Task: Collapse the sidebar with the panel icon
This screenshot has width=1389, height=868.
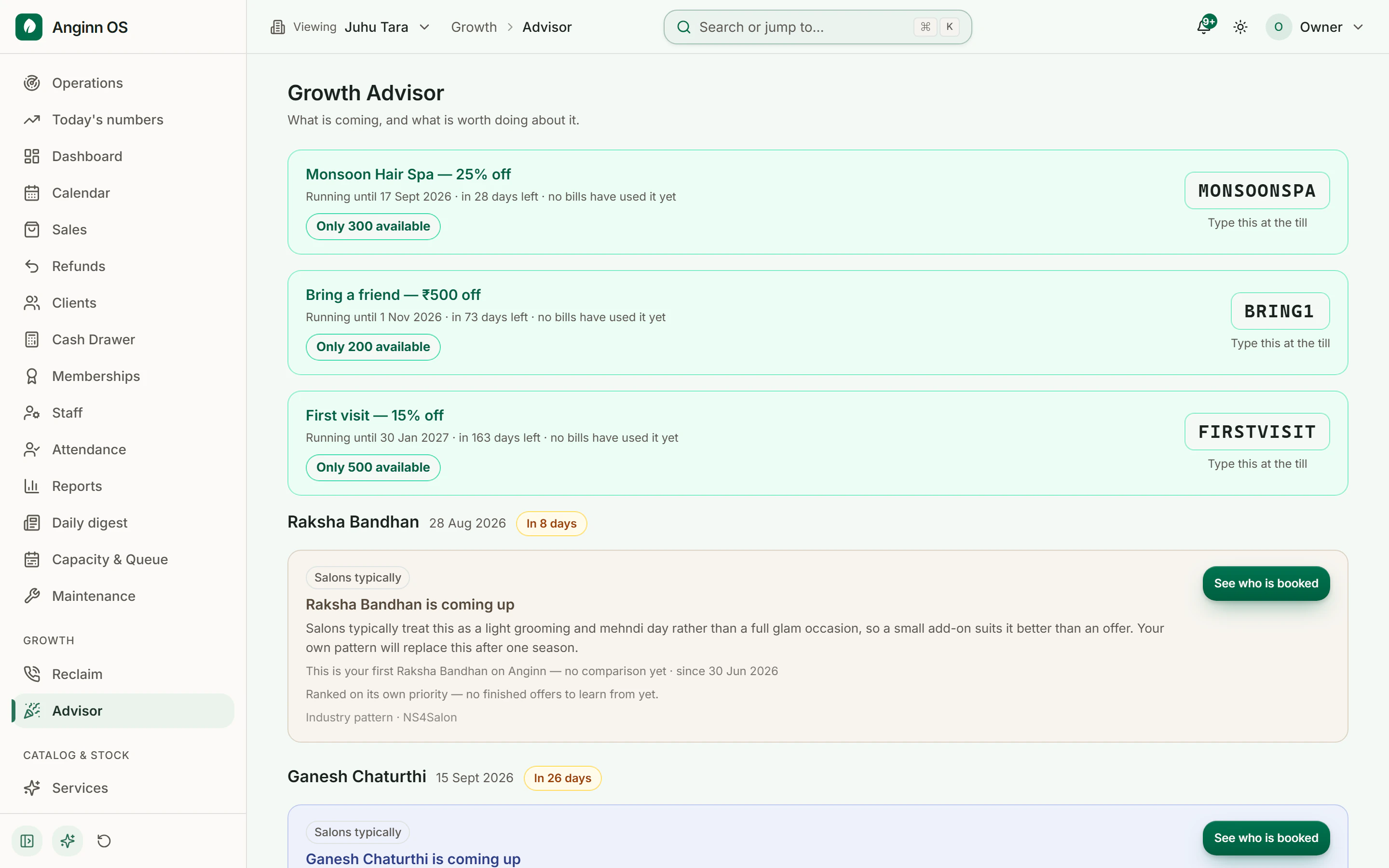Action: coord(27,841)
